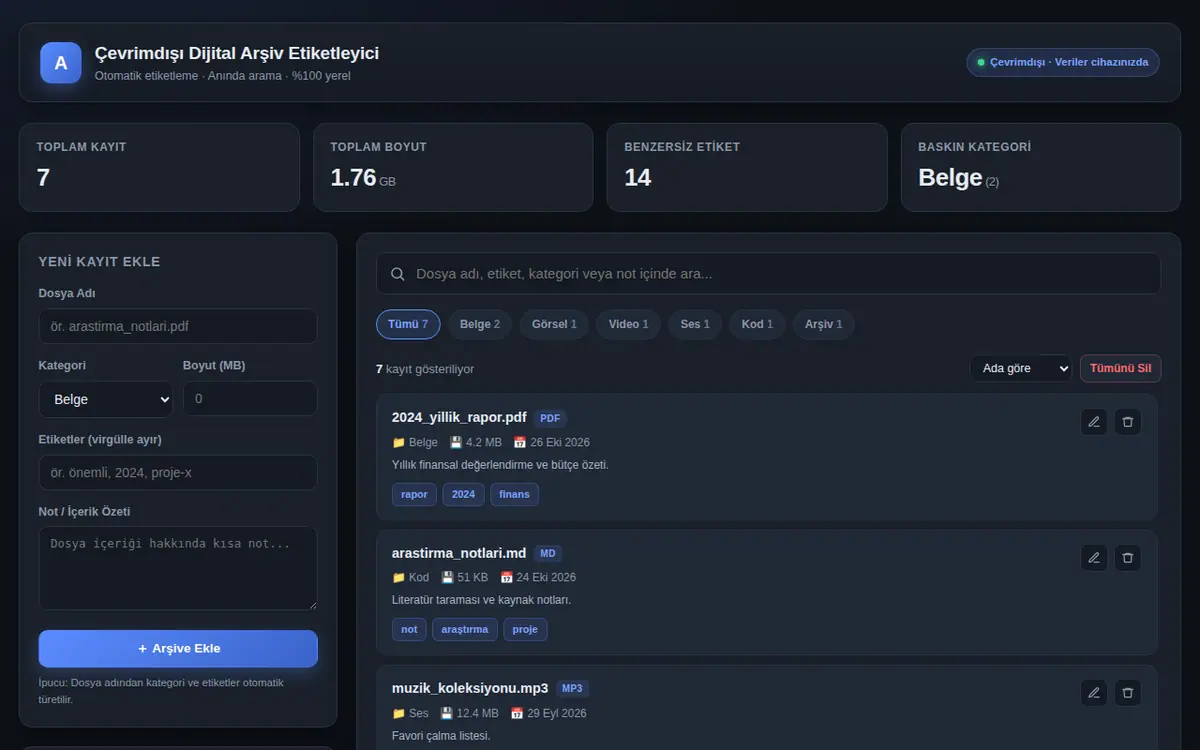
Task: Focus the Etiketler input field
Action: pyautogui.click(x=178, y=473)
